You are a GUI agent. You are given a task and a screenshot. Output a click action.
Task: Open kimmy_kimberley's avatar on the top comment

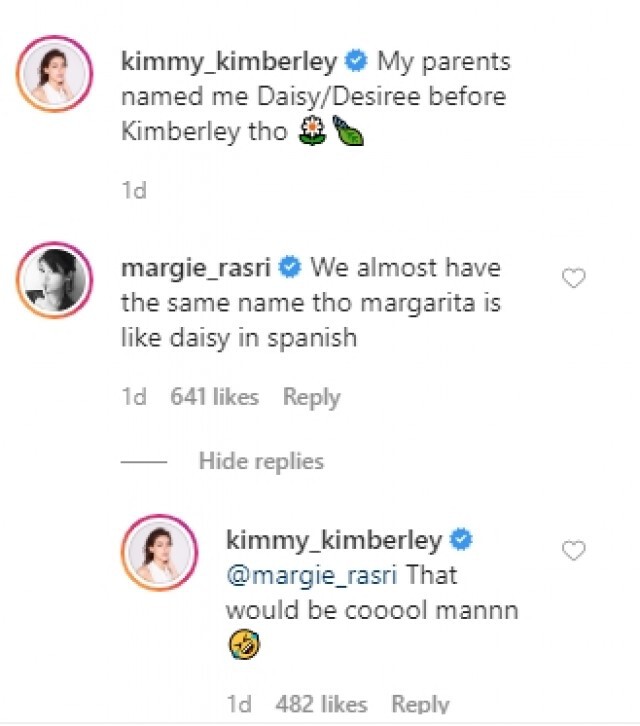click(56, 72)
